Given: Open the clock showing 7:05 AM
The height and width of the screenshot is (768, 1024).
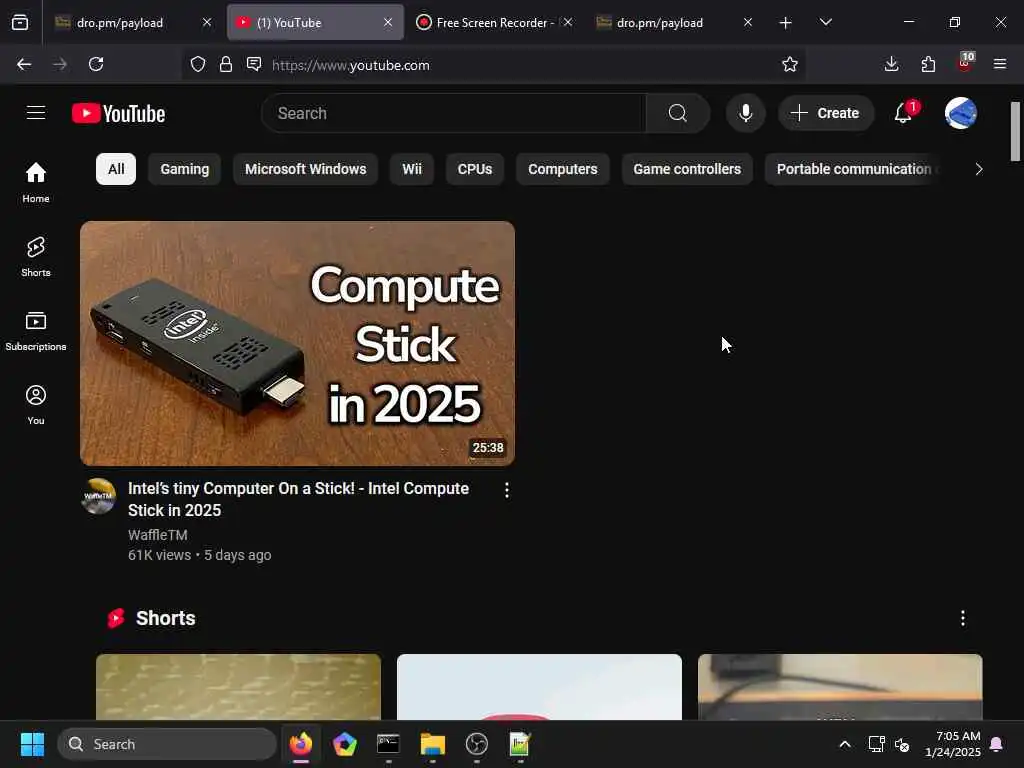Looking at the screenshot, I should tap(953, 744).
